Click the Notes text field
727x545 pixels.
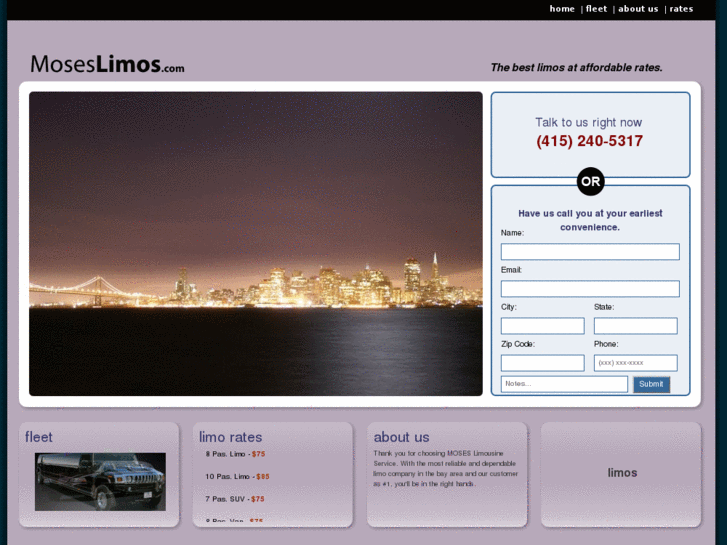coord(564,384)
